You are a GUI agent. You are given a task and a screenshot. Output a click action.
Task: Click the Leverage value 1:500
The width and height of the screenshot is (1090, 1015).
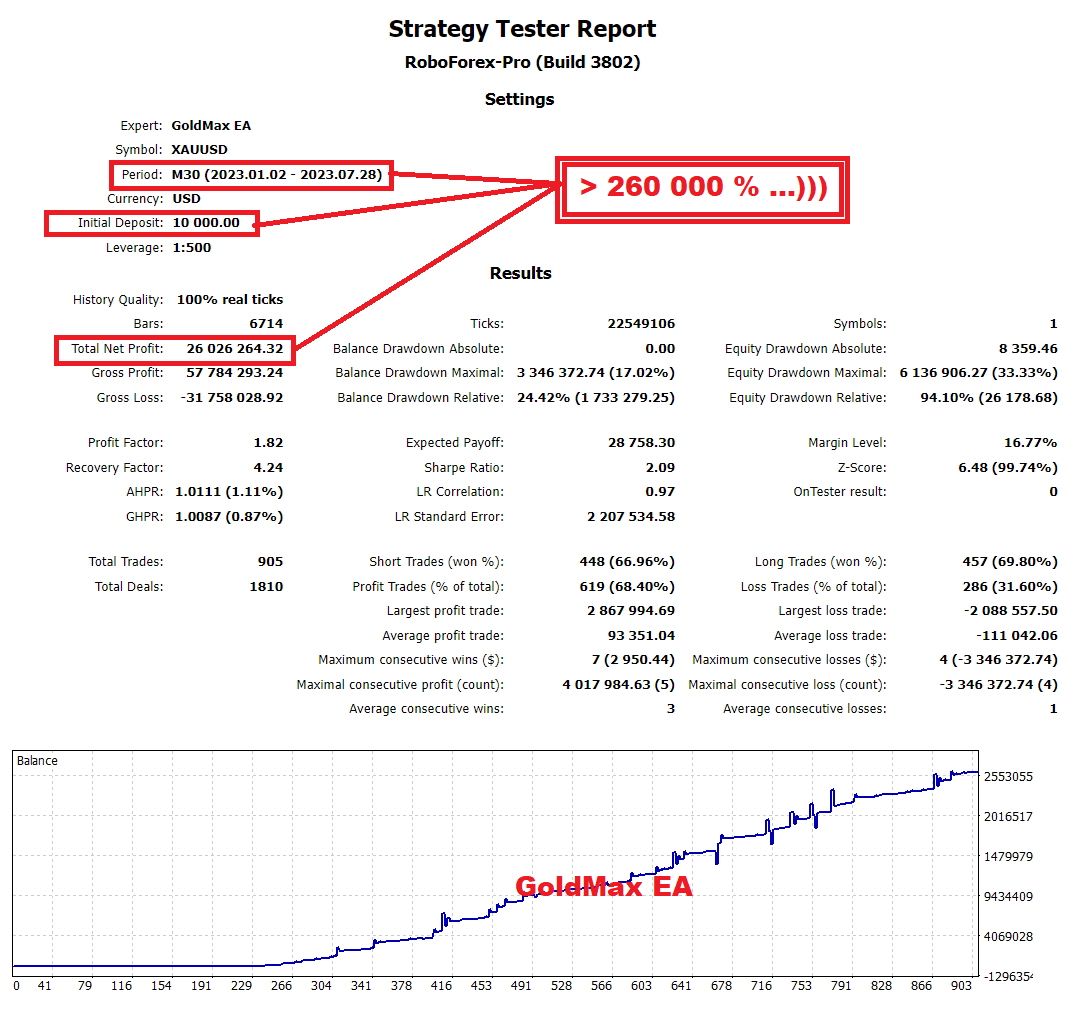[x=192, y=247]
